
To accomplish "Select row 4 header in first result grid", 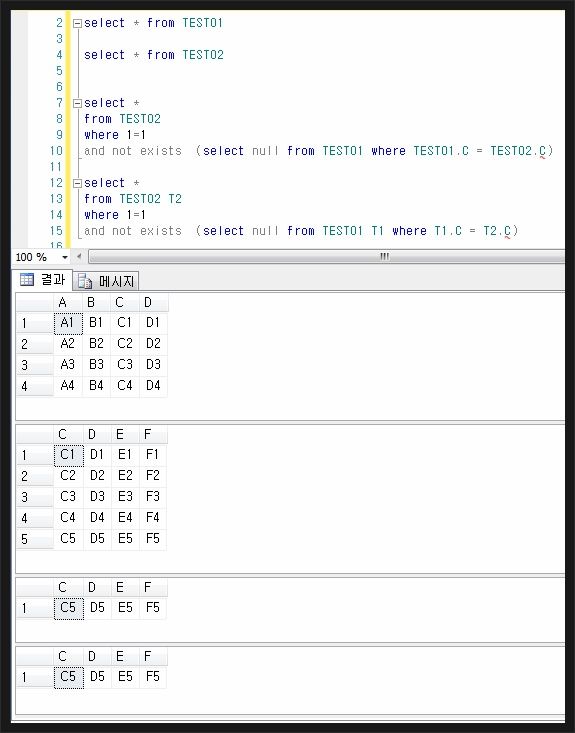I will 35,386.
